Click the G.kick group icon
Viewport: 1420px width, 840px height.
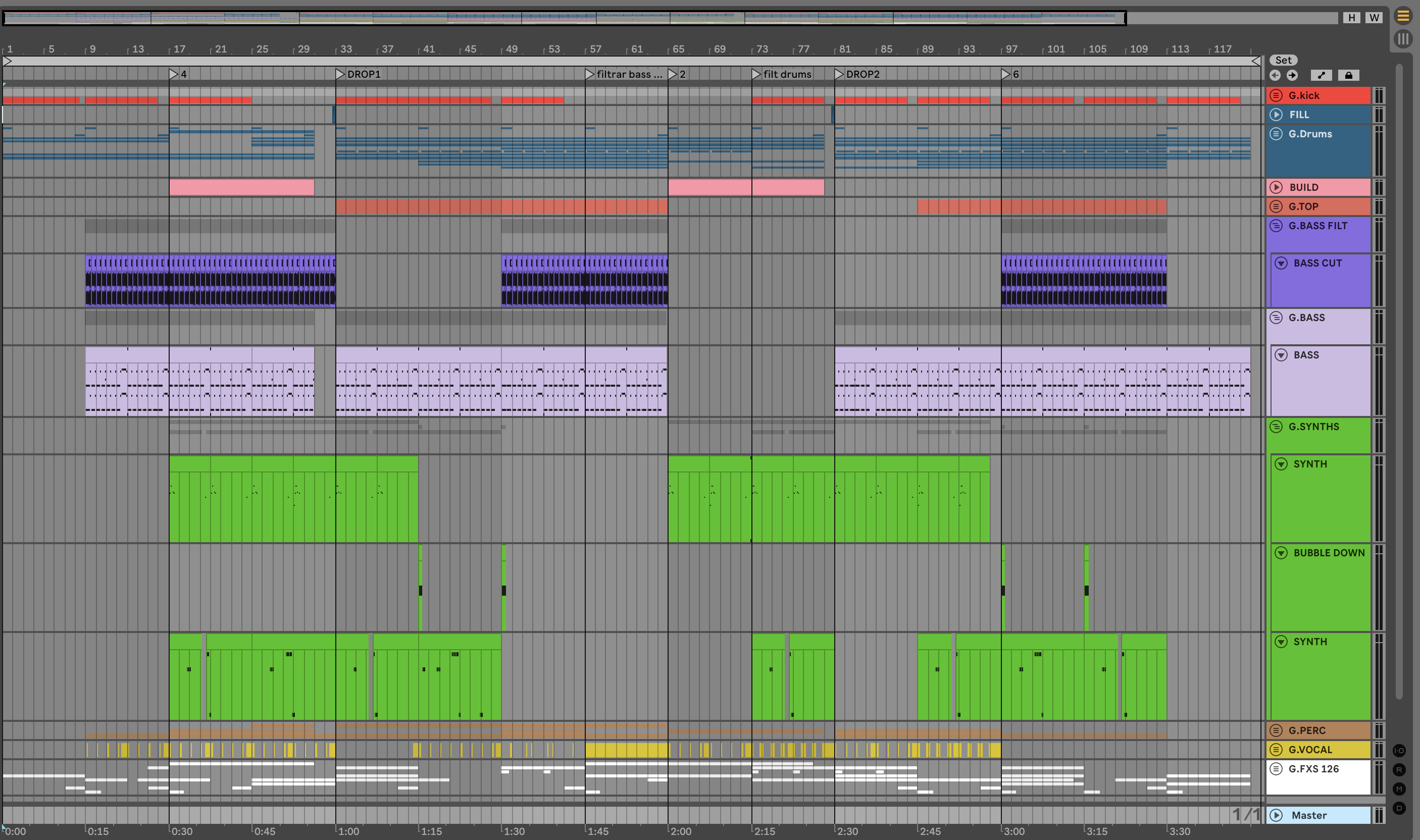click(x=1276, y=95)
